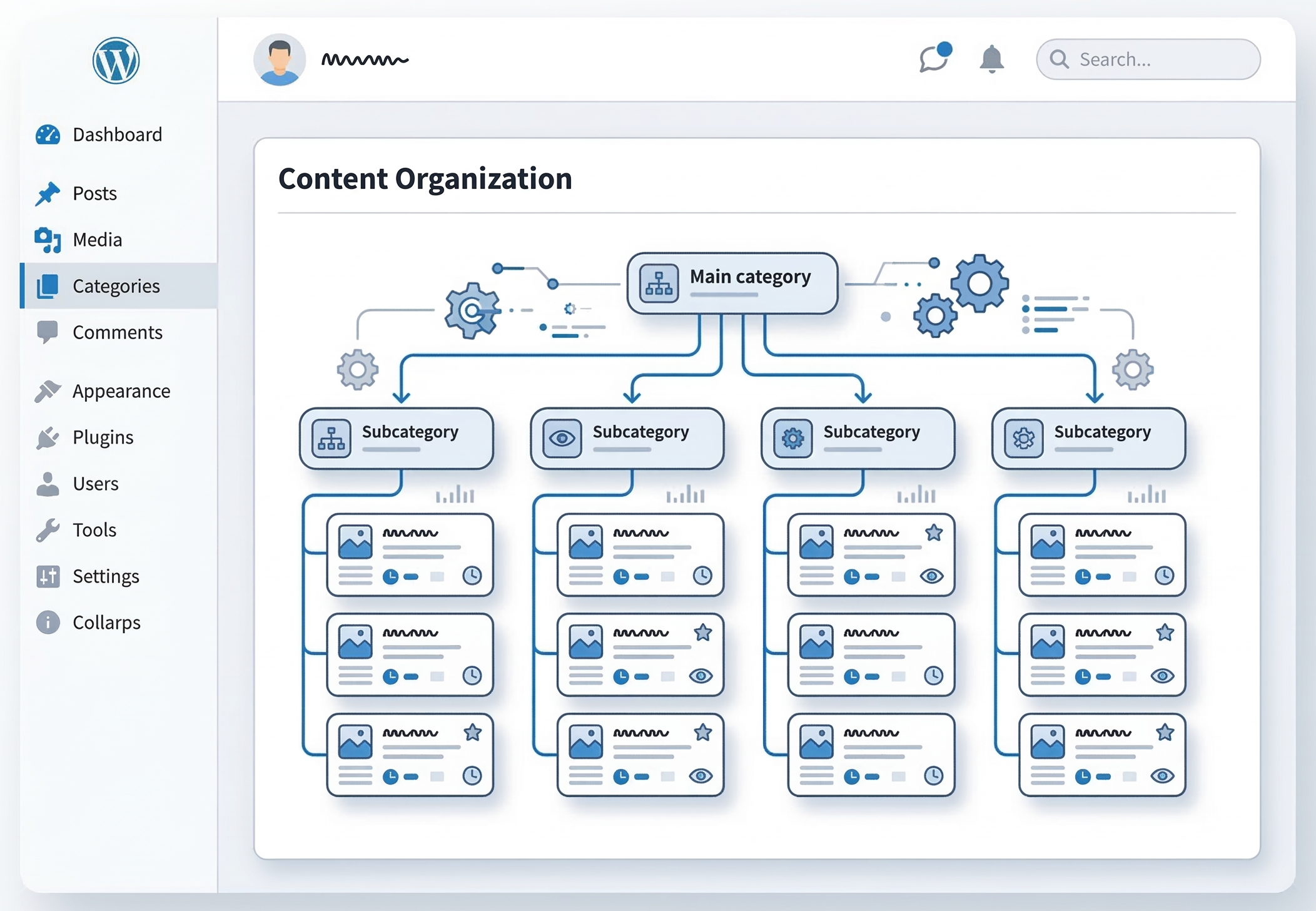Toggle star on first subcategory's bottom post
This screenshot has width=1316, height=911.
pos(473,732)
